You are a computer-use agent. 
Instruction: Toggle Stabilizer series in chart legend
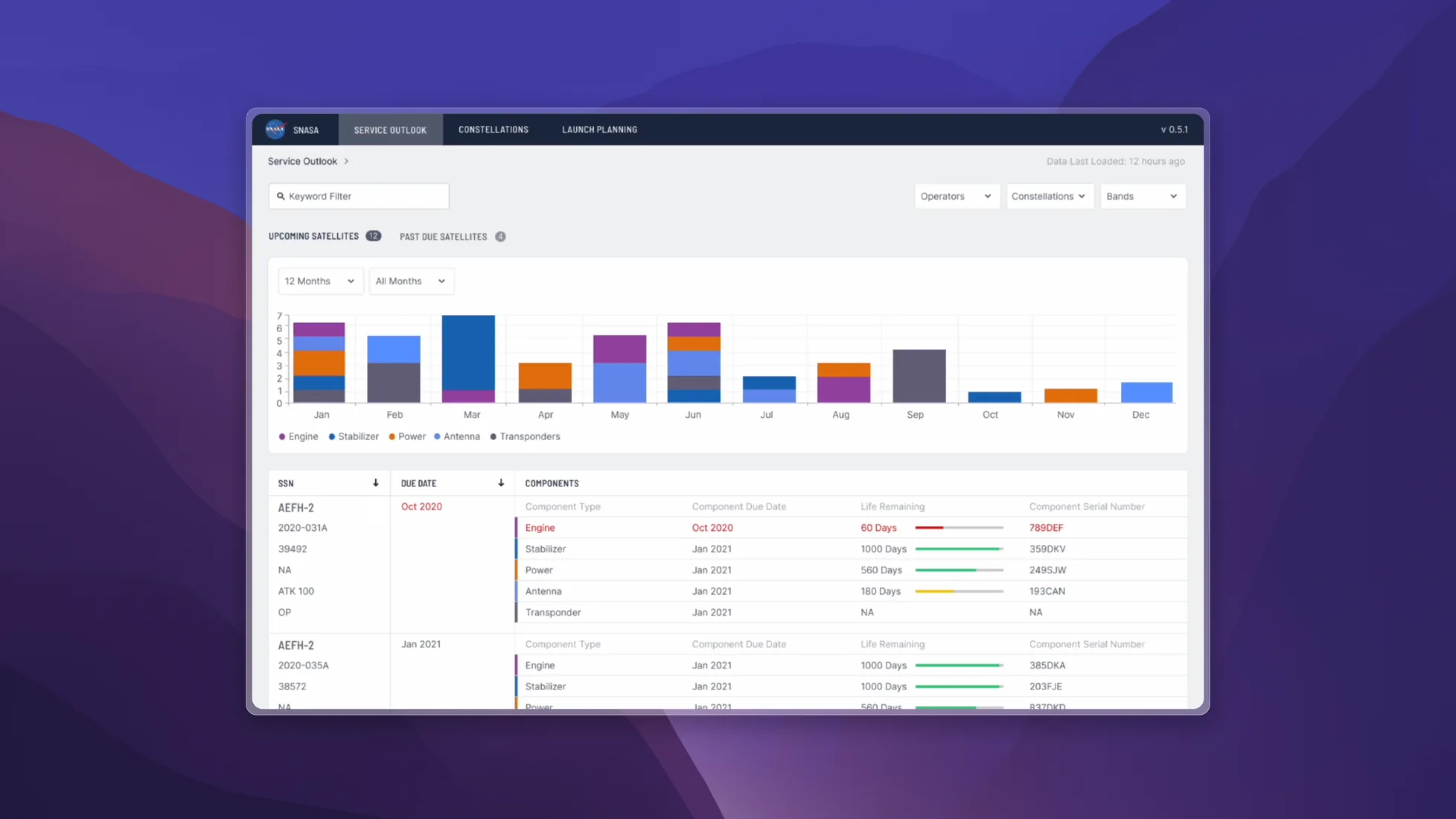[354, 437]
